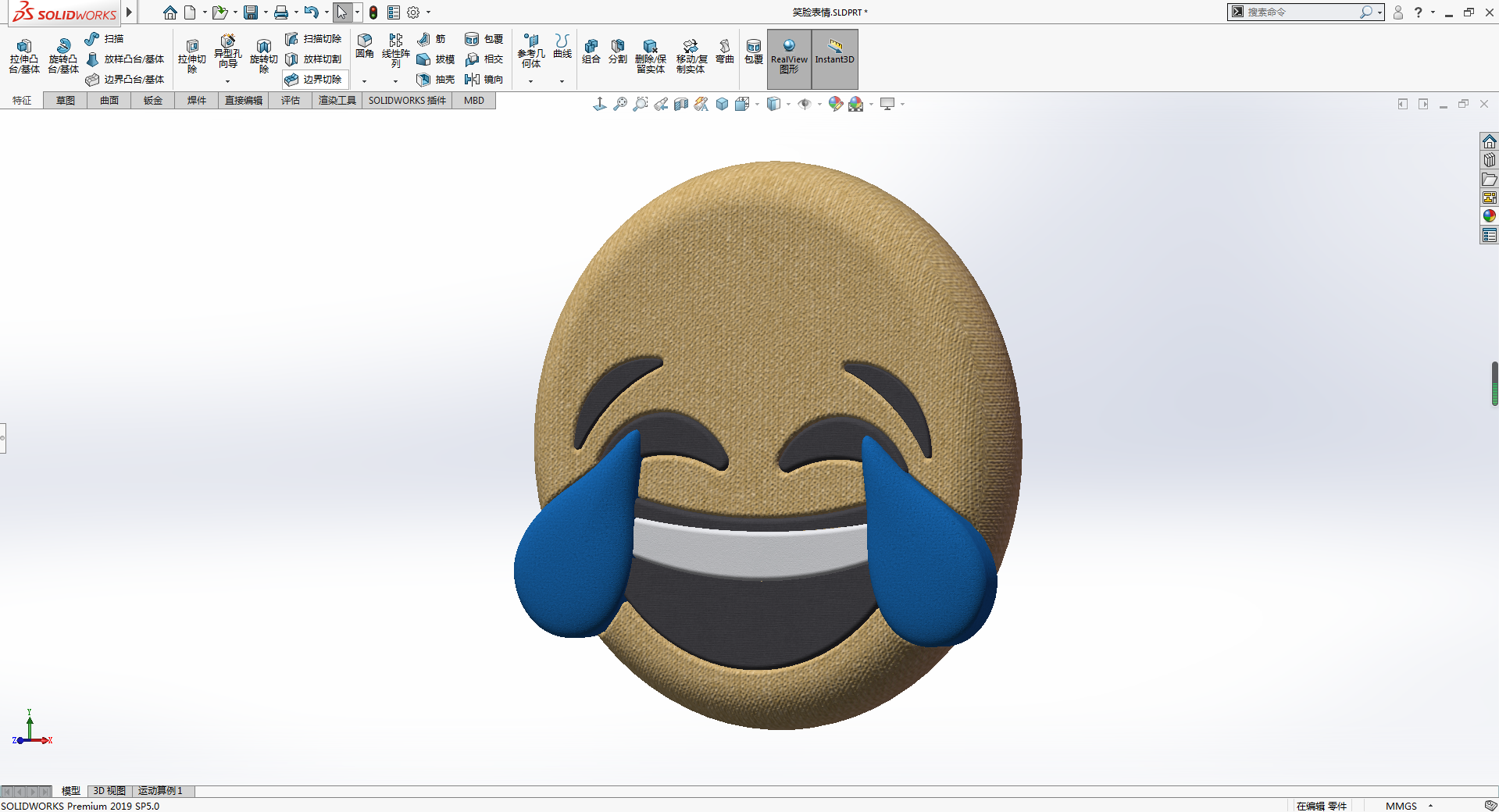Viewport: 1499px width, 812px height.
Task: Click the Split (分割) tool
Action: pyautogui.click(x=618, y=52)
